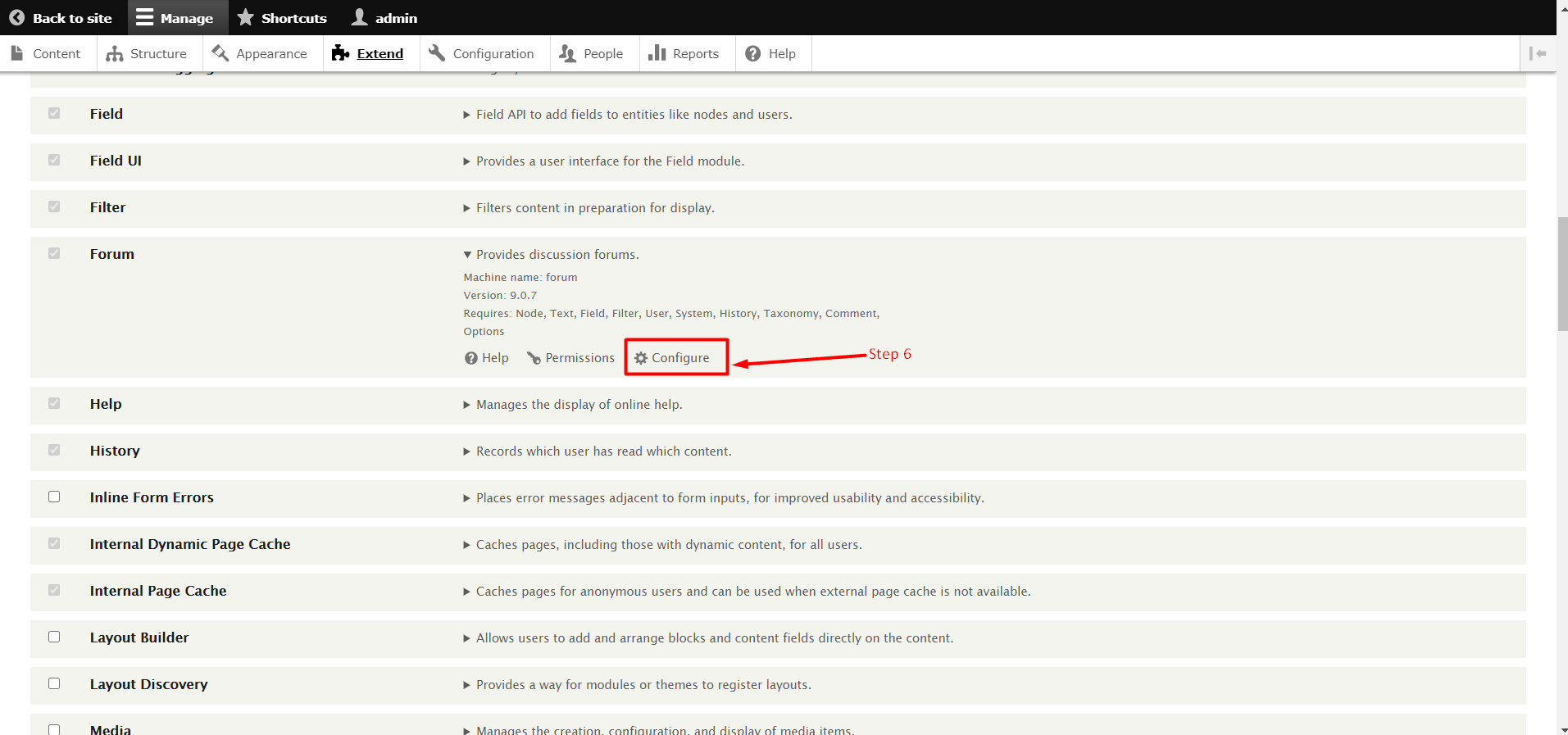This screenshot has width=1568, height=735.
Task: Toggle the Forum module checkbox
Action: [54, 253]
